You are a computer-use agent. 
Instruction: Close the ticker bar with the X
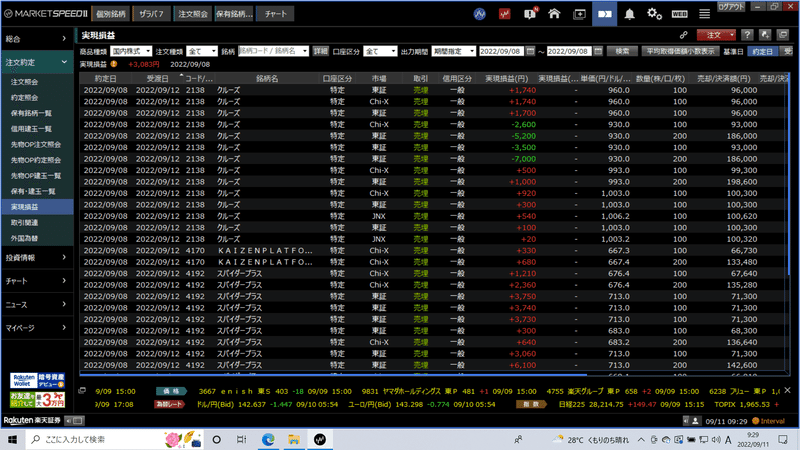787,390
